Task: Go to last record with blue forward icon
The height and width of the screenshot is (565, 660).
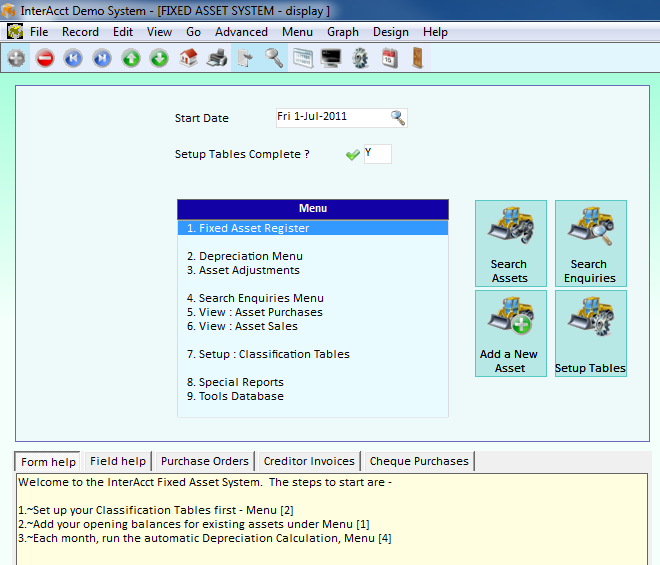Action: pyautogui.click(x=102, y=58)
